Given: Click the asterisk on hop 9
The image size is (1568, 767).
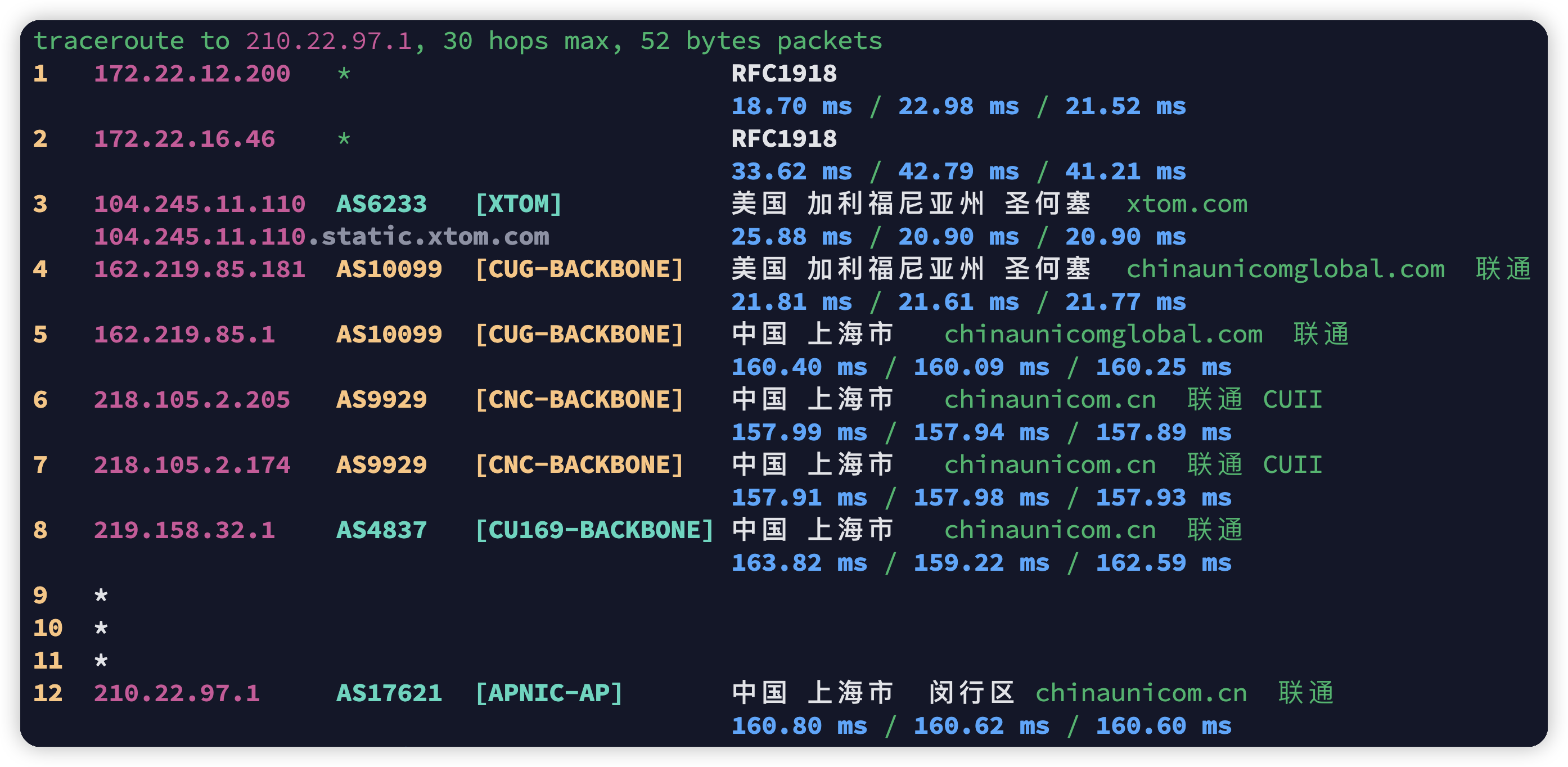Looking at the screenshot, I should point(101,595).
